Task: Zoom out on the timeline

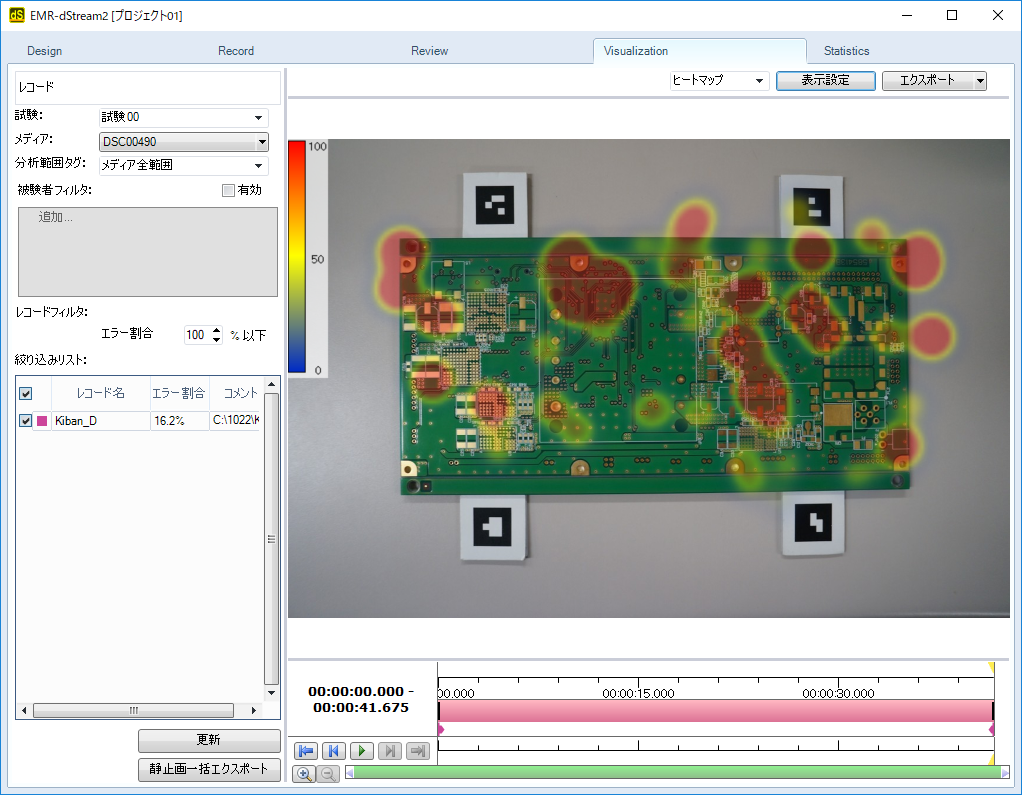Action: (x=328, y=773)
